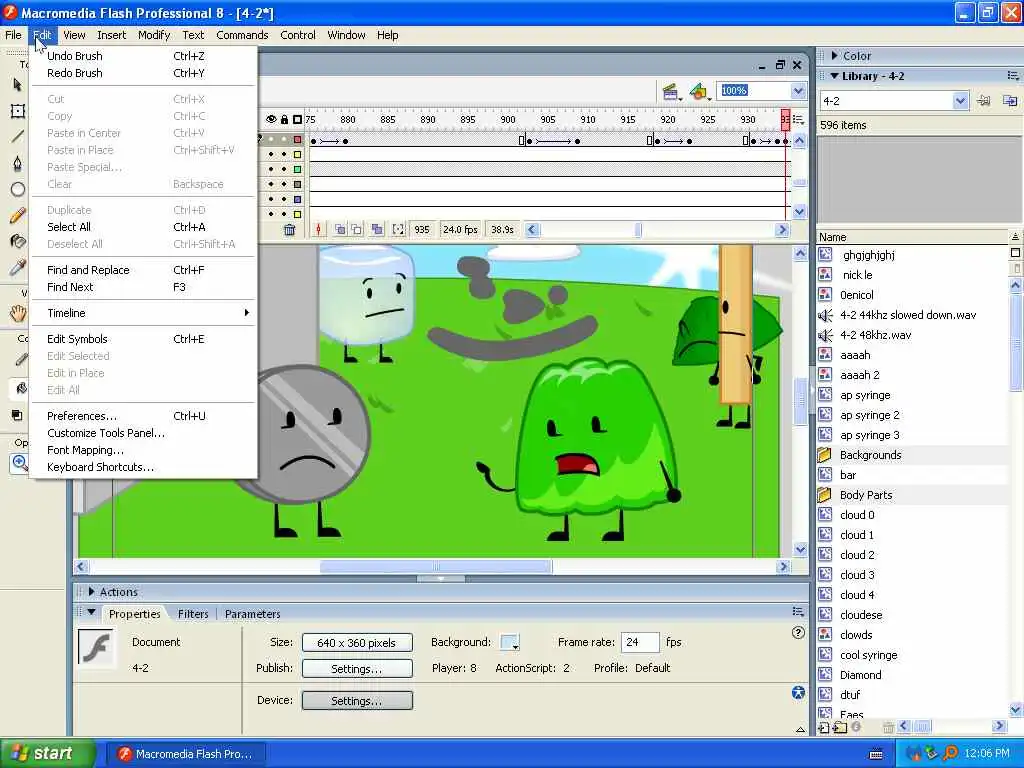Open the Edit Symbols shapes icon
This screenshot has height=768, width=1024.
pos(699,91)
